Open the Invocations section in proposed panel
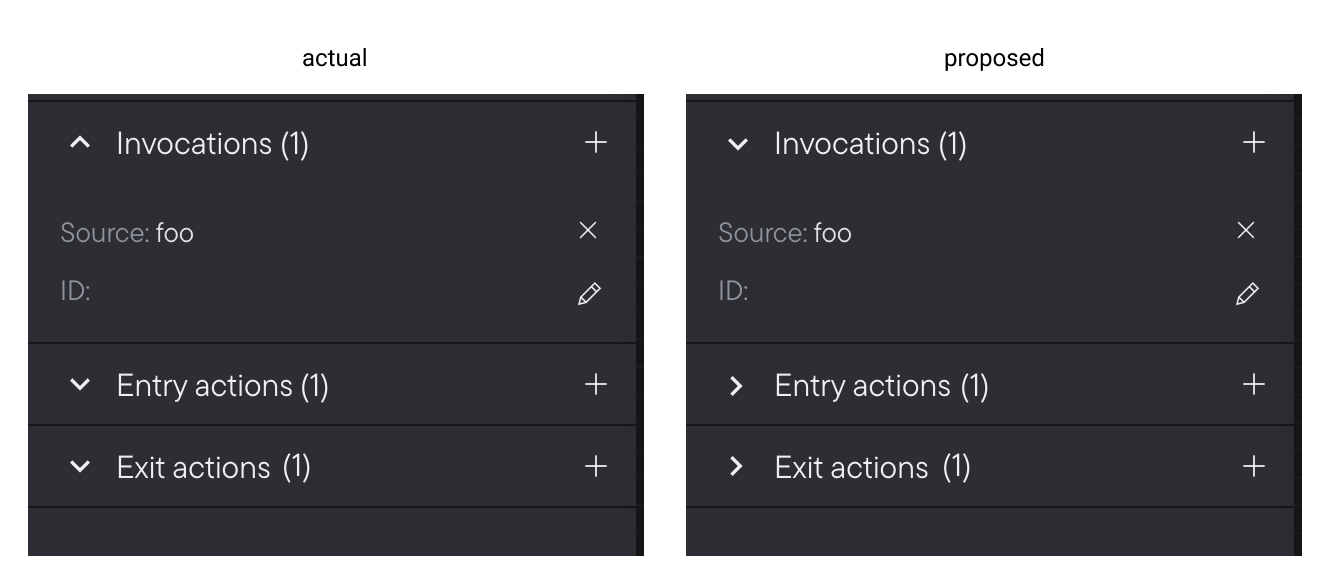This screenshot has width=1334, height=588. [x=738, y=143]
